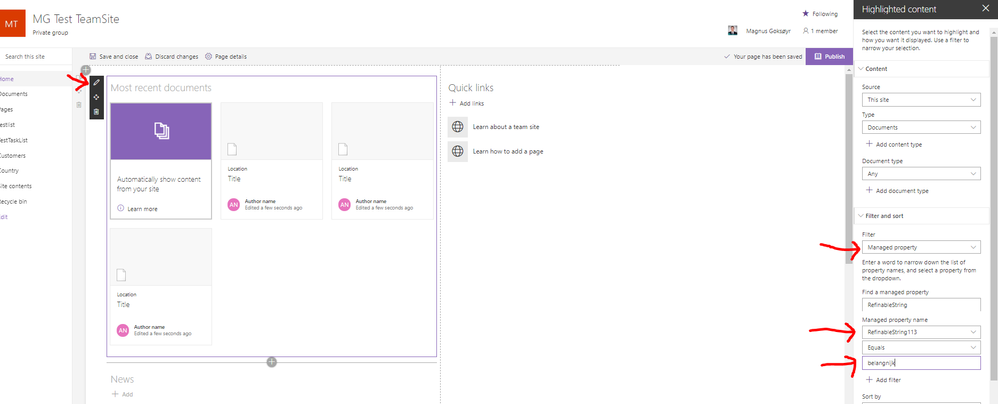The image size is (998, 404).
Task: Open Page details
Action: [226, 57]
